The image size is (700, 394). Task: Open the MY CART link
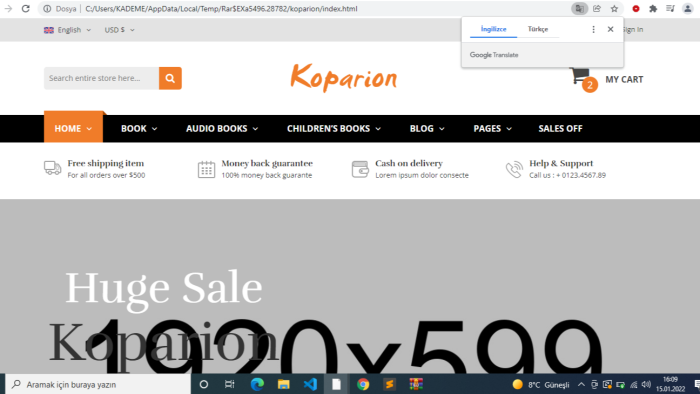(624, 79)
